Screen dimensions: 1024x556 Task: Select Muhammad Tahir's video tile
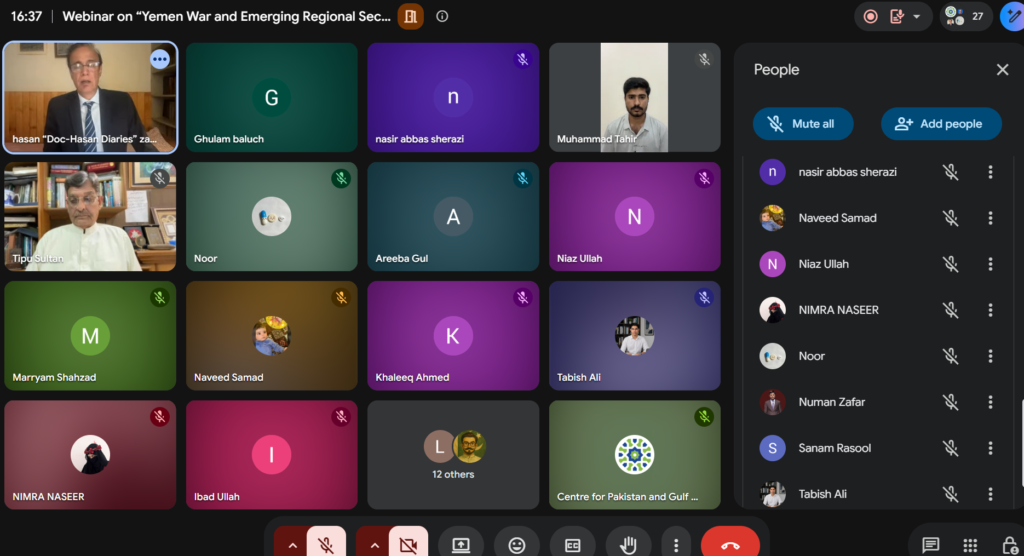click(x=635, y=97)
